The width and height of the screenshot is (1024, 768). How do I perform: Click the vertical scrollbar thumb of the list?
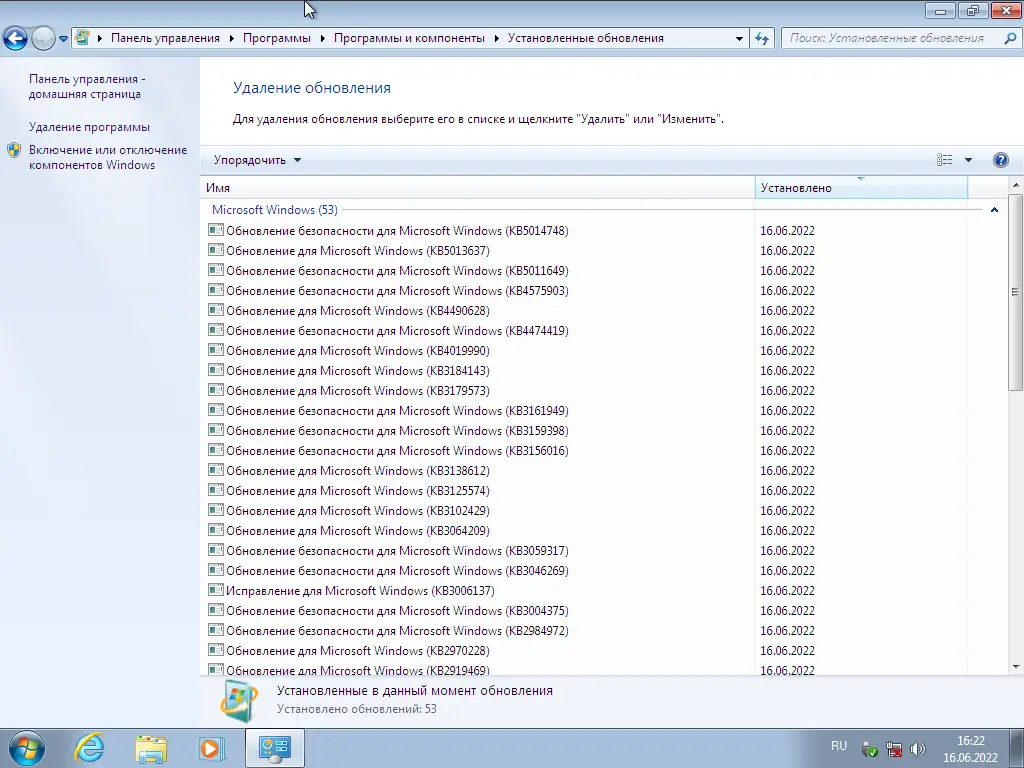click(1016, 292)
